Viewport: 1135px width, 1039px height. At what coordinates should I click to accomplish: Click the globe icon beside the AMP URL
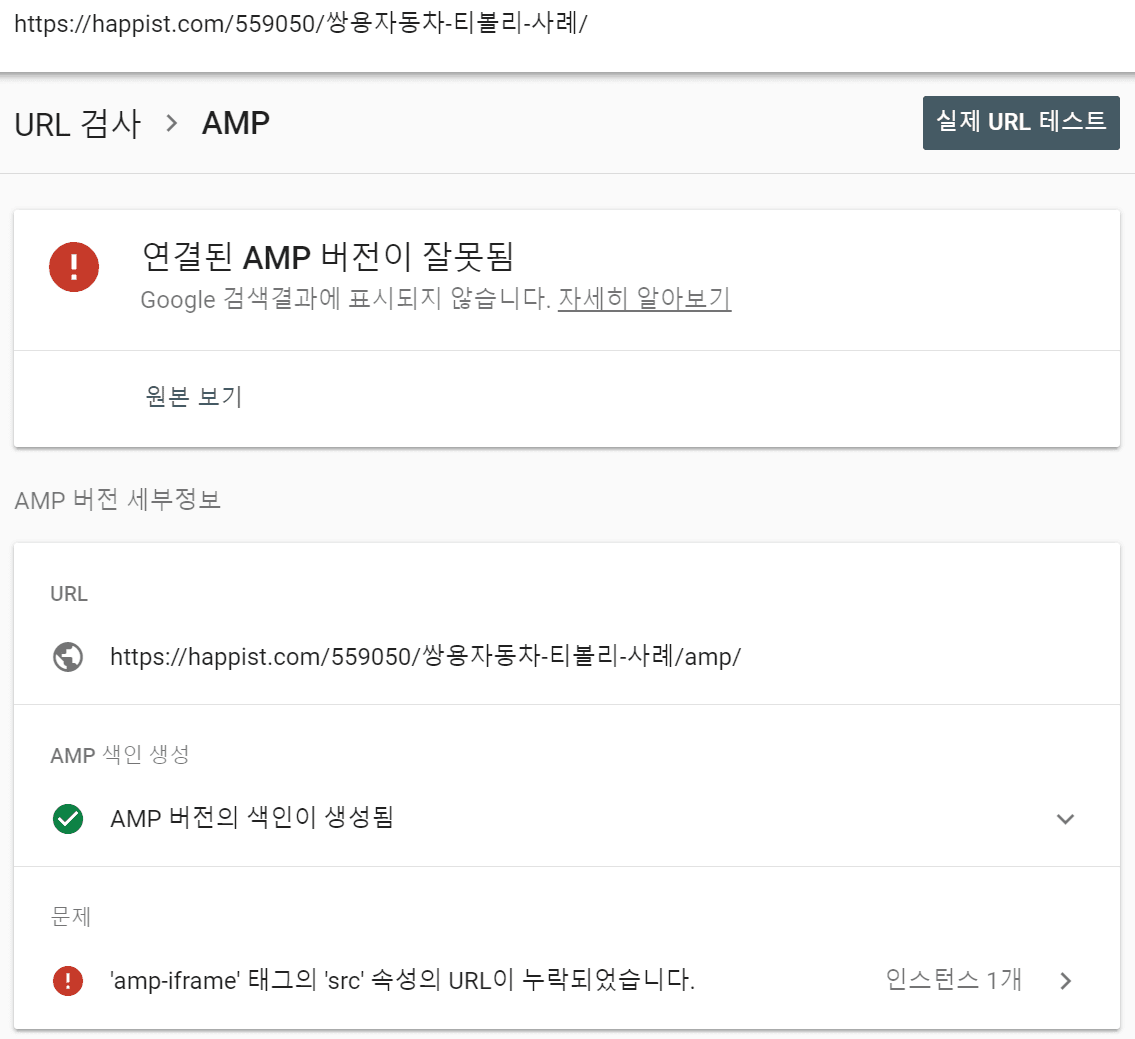(67, 657)
